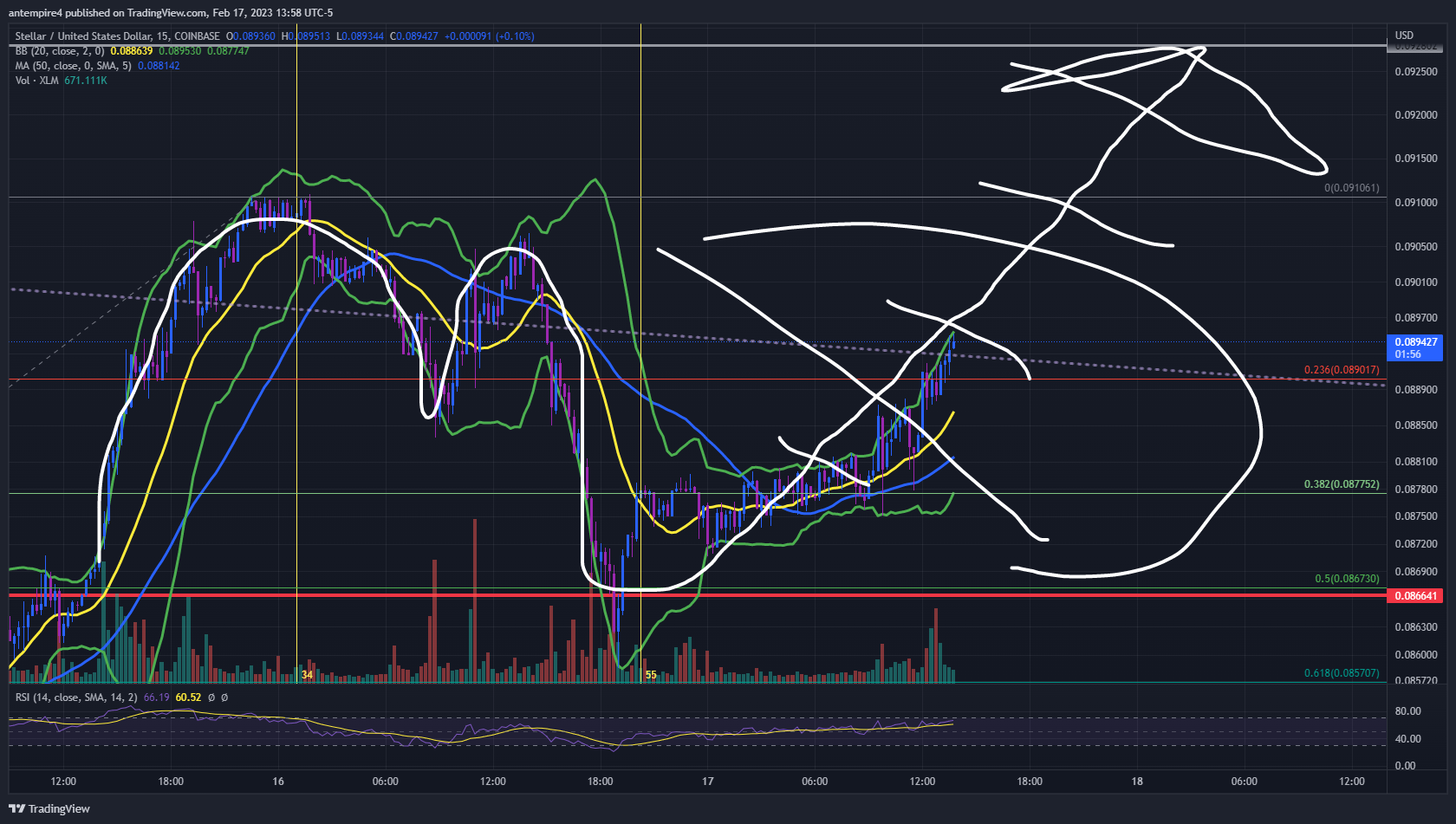The height and width of the screenshot is (824, 1456).
Task: Click the 0.089700 price axis label
Action: 1416,318
